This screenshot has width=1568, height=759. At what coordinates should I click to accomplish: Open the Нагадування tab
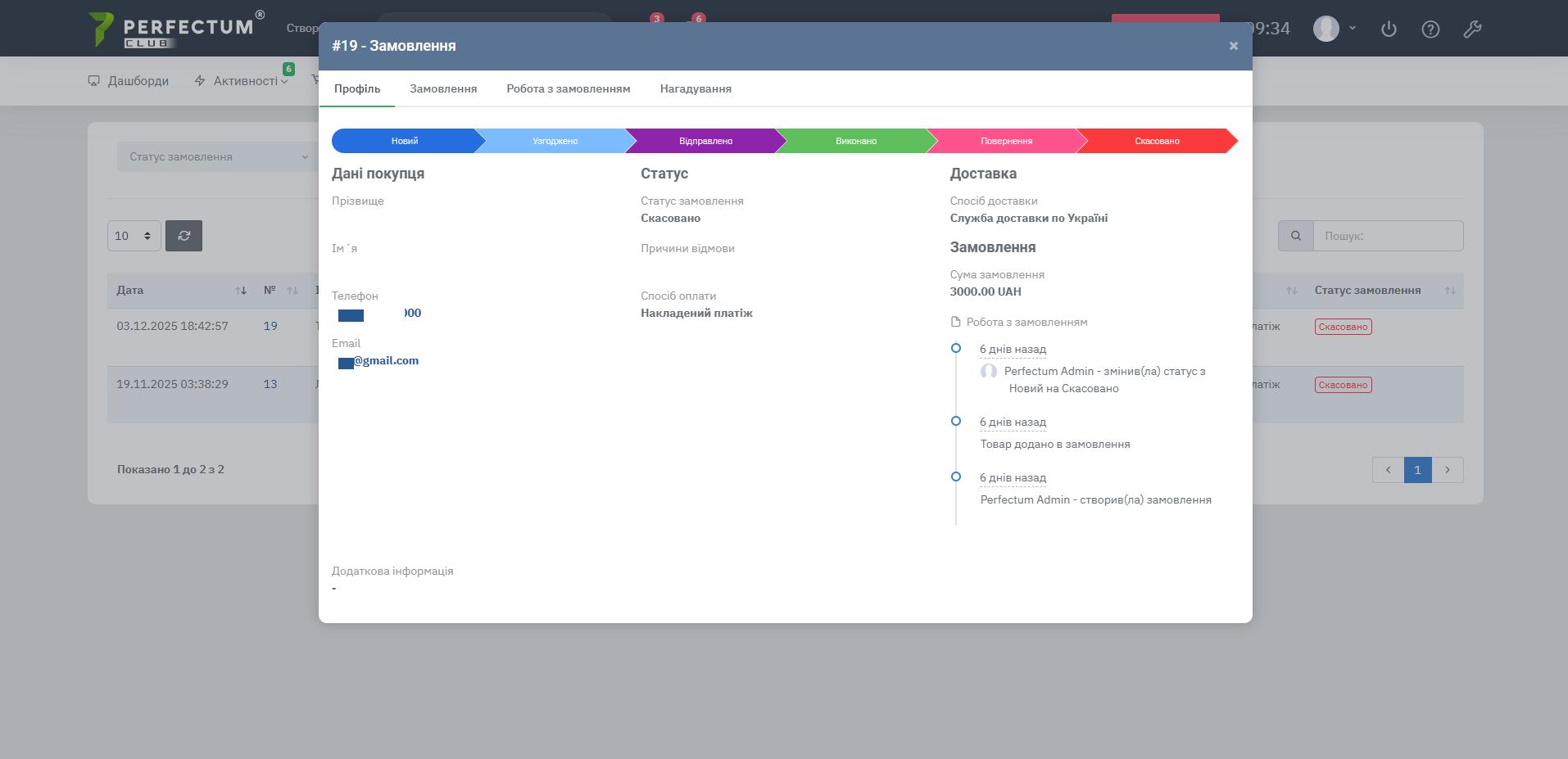click(696, 88)
